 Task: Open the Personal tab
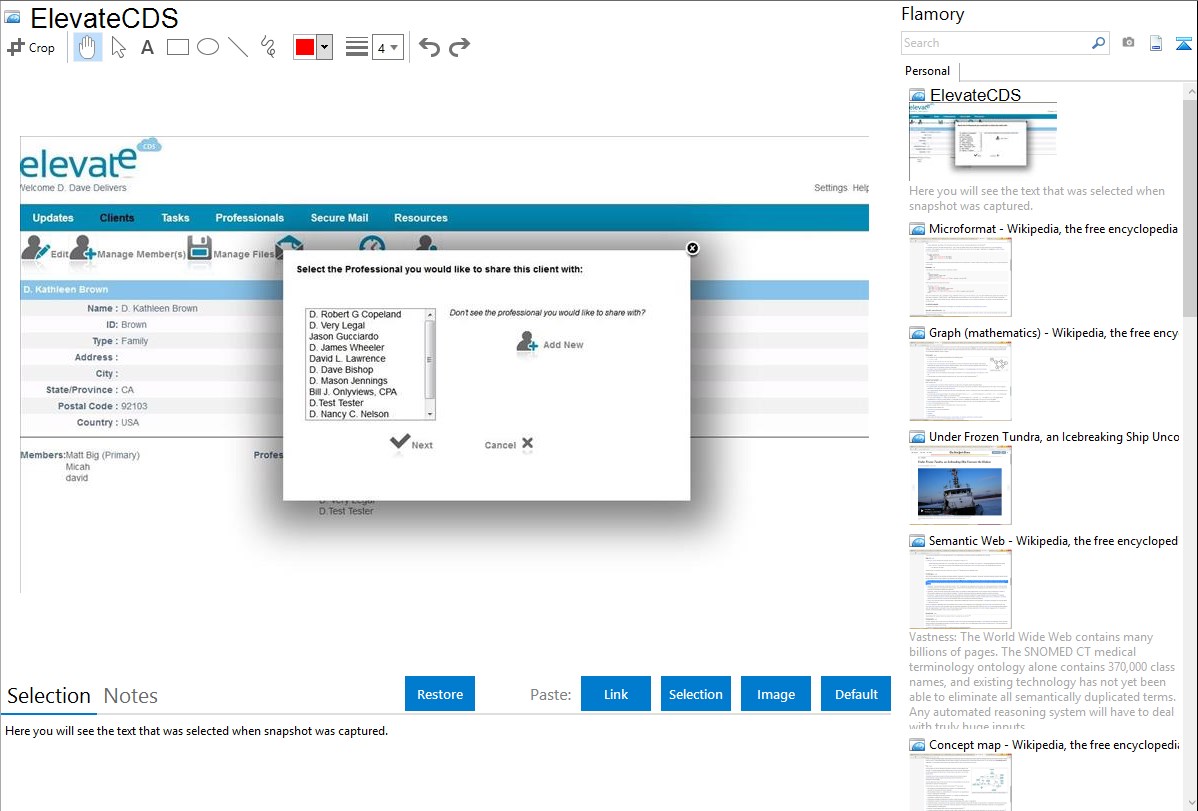(928, 70)
